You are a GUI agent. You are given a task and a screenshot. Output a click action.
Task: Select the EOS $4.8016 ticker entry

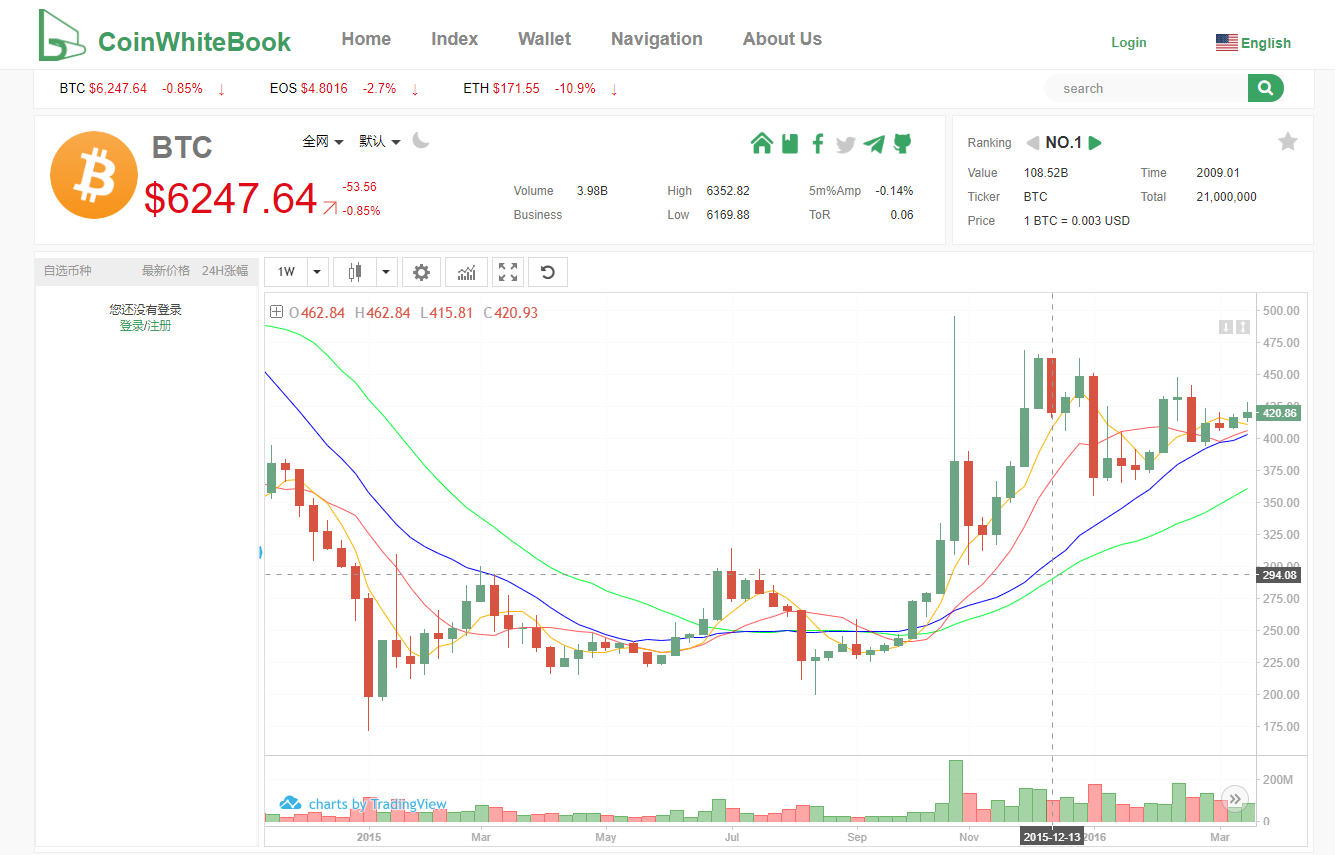click(x=344, y=88)
